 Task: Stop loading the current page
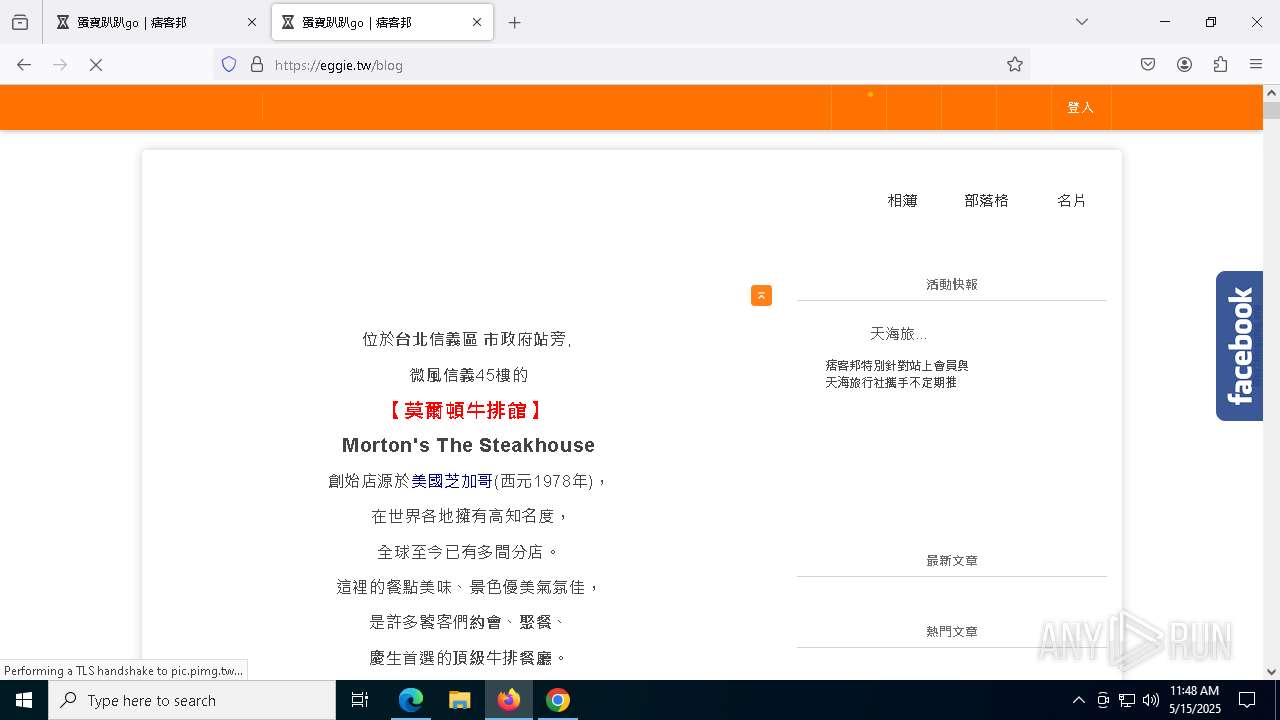pyautogui.click(x=96, y=64)
